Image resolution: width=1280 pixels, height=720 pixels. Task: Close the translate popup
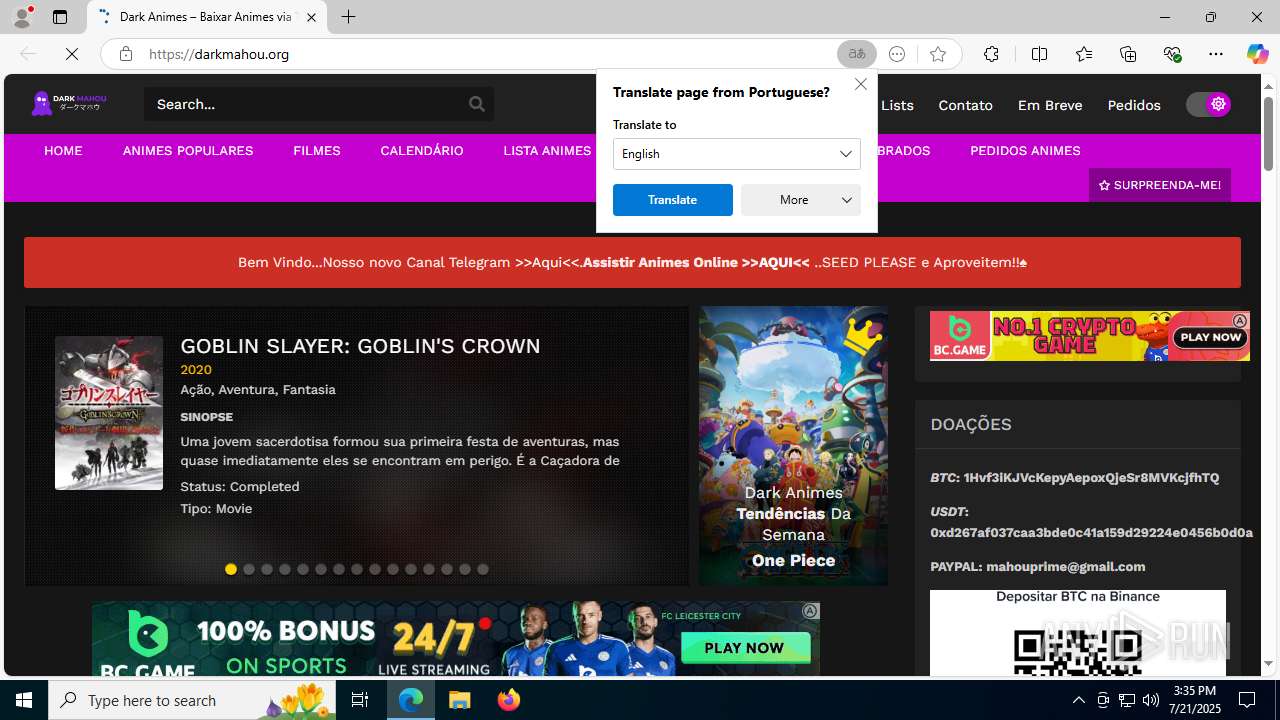point(861,84)
